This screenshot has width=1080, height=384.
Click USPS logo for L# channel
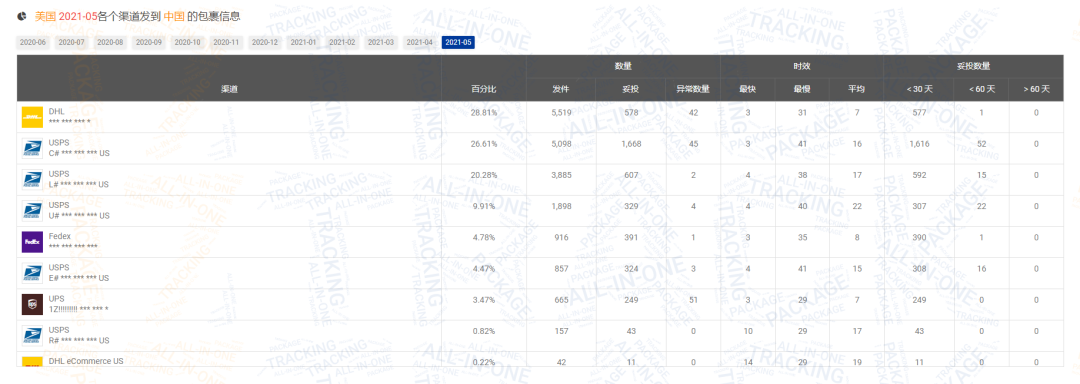pos(32,180)
